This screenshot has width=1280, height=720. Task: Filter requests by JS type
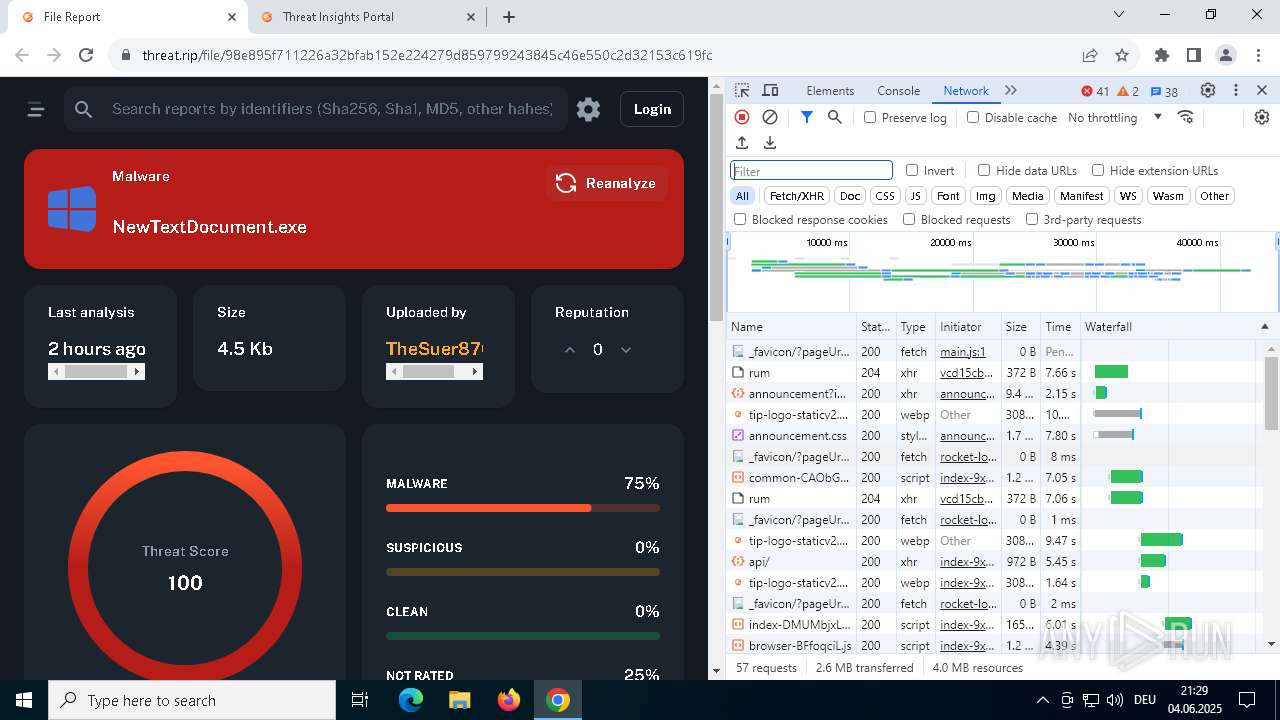[x=915, y=196]
